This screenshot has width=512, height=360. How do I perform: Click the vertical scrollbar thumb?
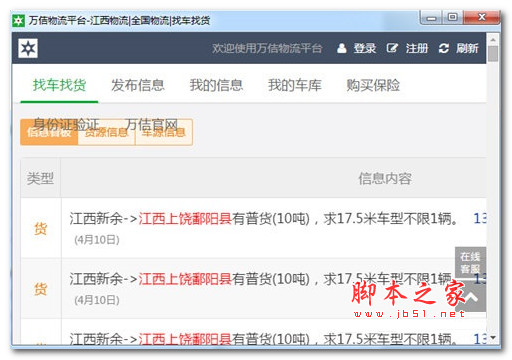(x=493, y=54)
